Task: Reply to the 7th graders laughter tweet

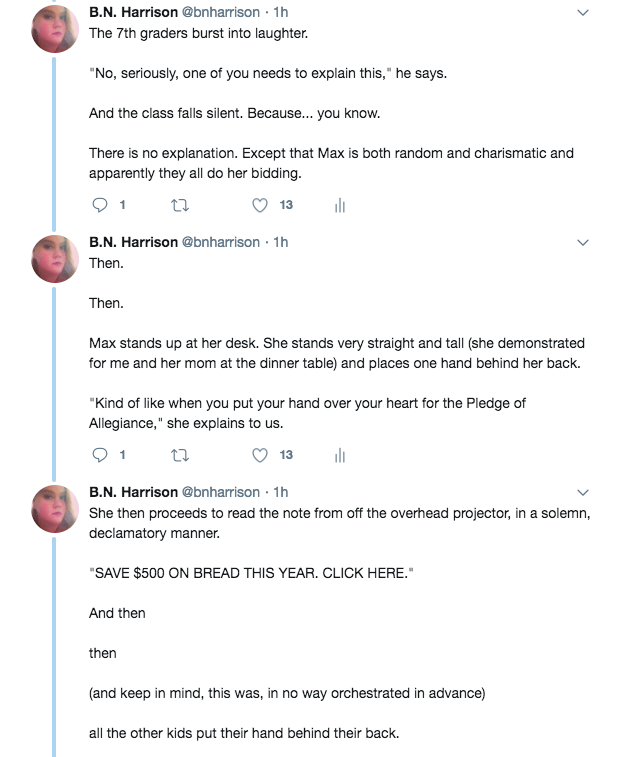Action: (x=99, y=205)
